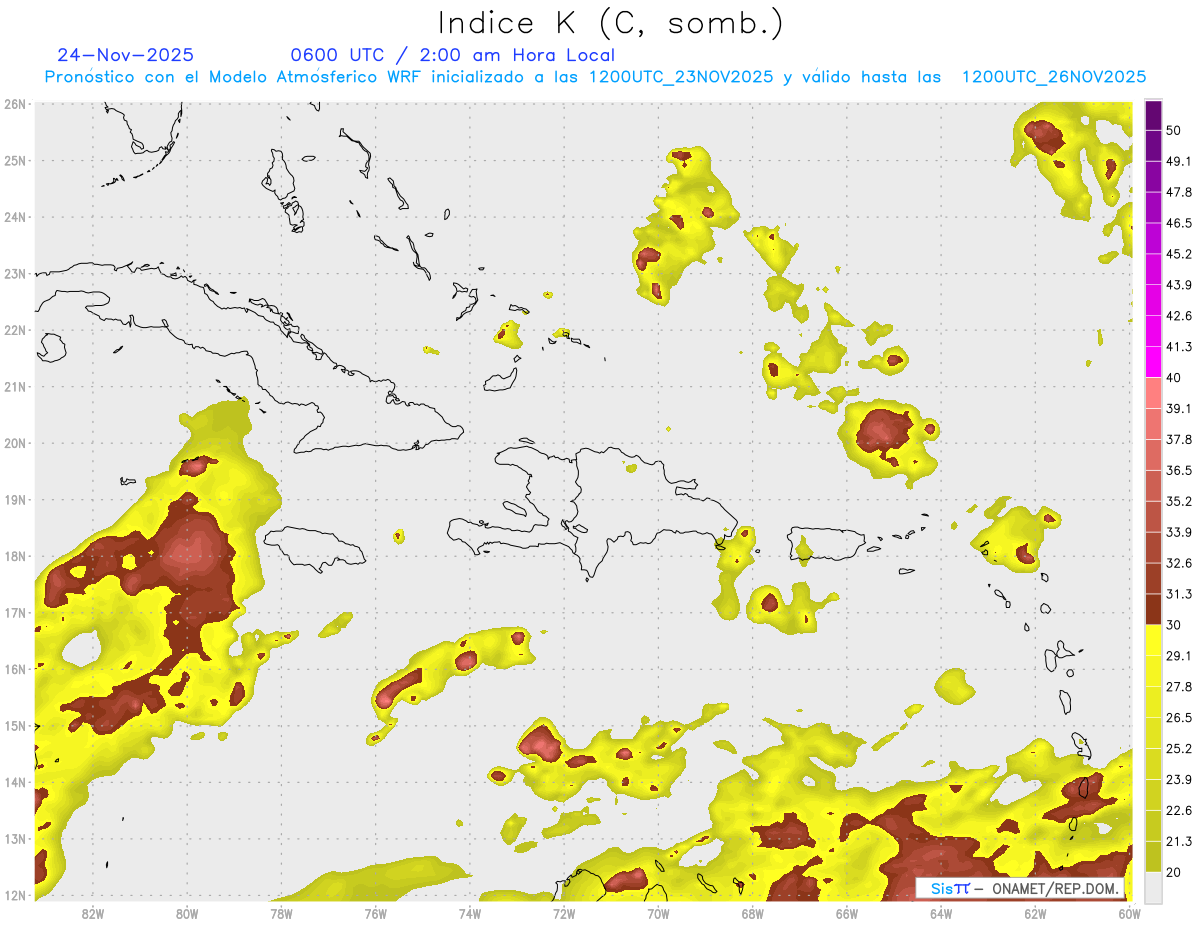
Task: Click the longitude label "64W"
Action: [x=940, y=913]
